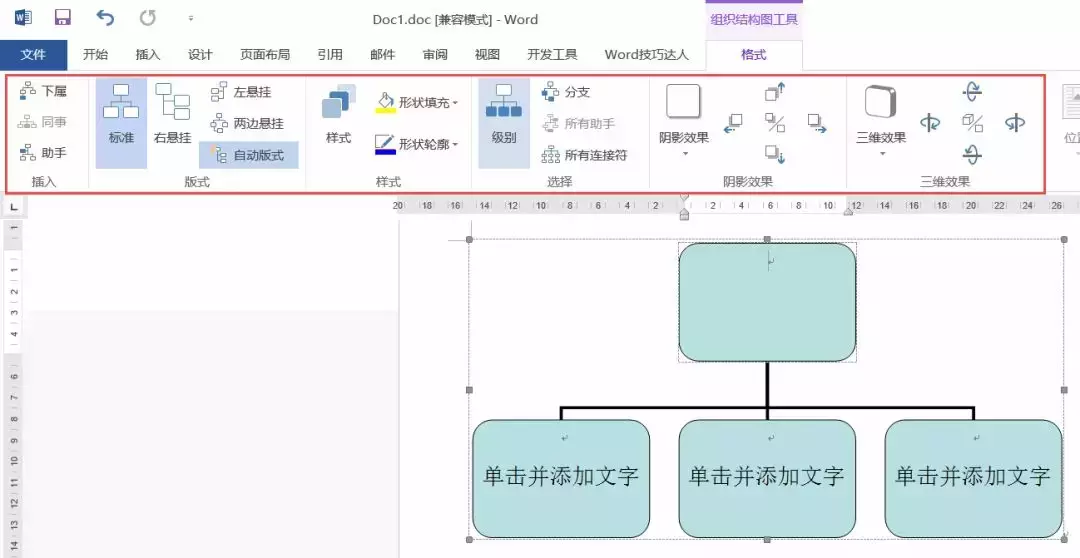Open the 样式 gallery button
This screenshot has width=1080, height=558.
tap(338, 114)
